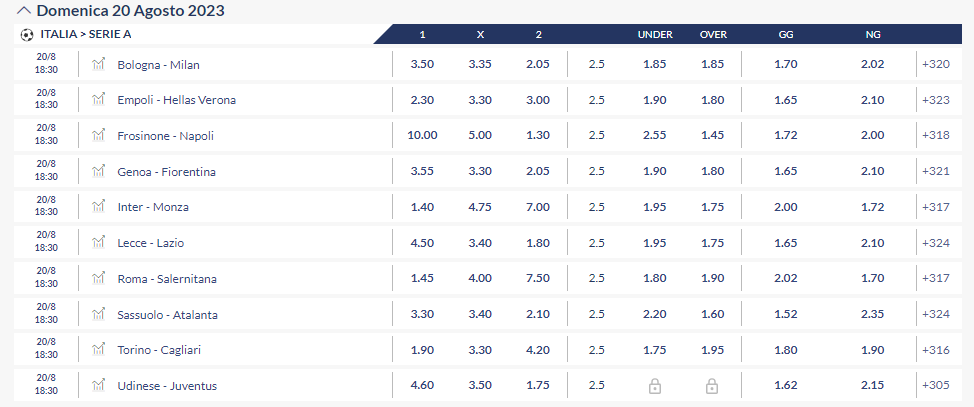Screen dimensions: 974x407
Task: Click the locked Under odds for Udinese - Juventus
Action: click(x=655, y=386)
